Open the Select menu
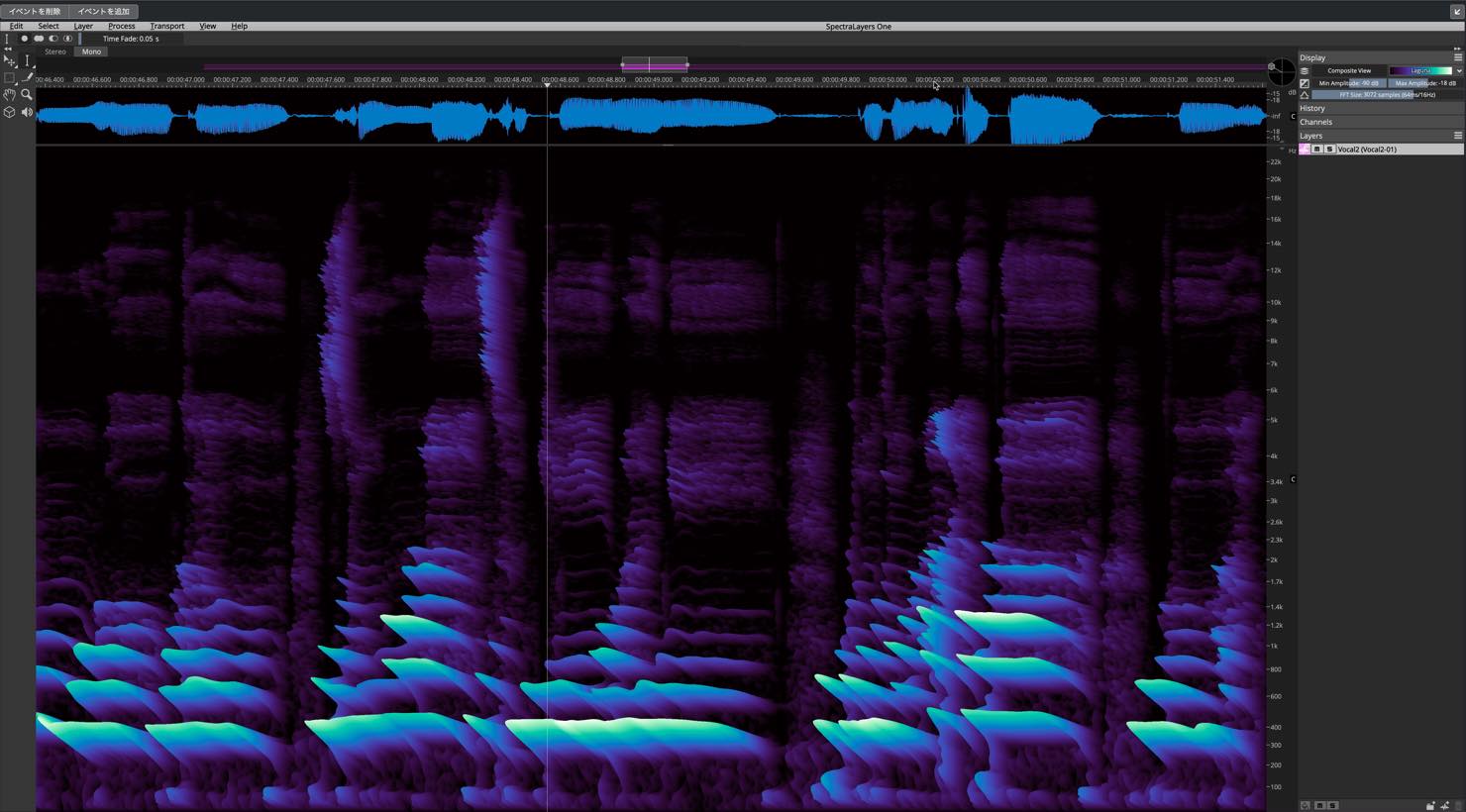 [x=48, y=26]
